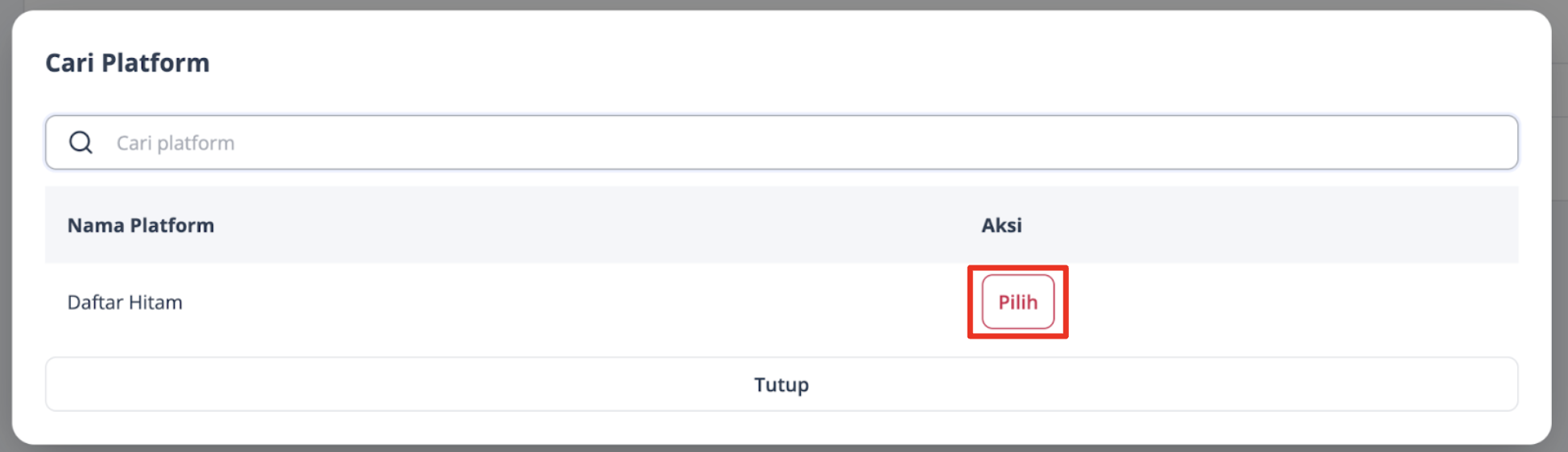Focus the Cari platform search field
The width and height of the screenshot is (1568, 452).
[x=782, y=142]
